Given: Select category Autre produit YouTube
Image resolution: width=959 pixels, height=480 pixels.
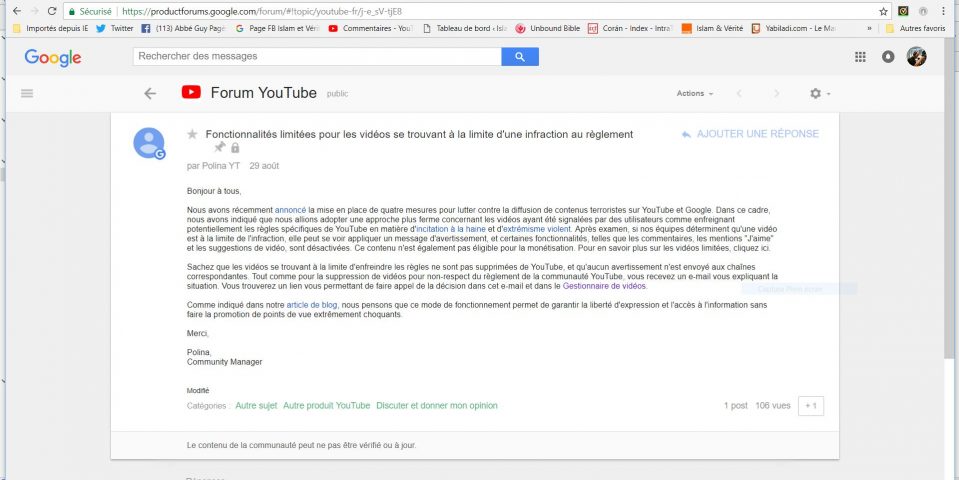Looking at the screenshot, I should tap(327, 405).
